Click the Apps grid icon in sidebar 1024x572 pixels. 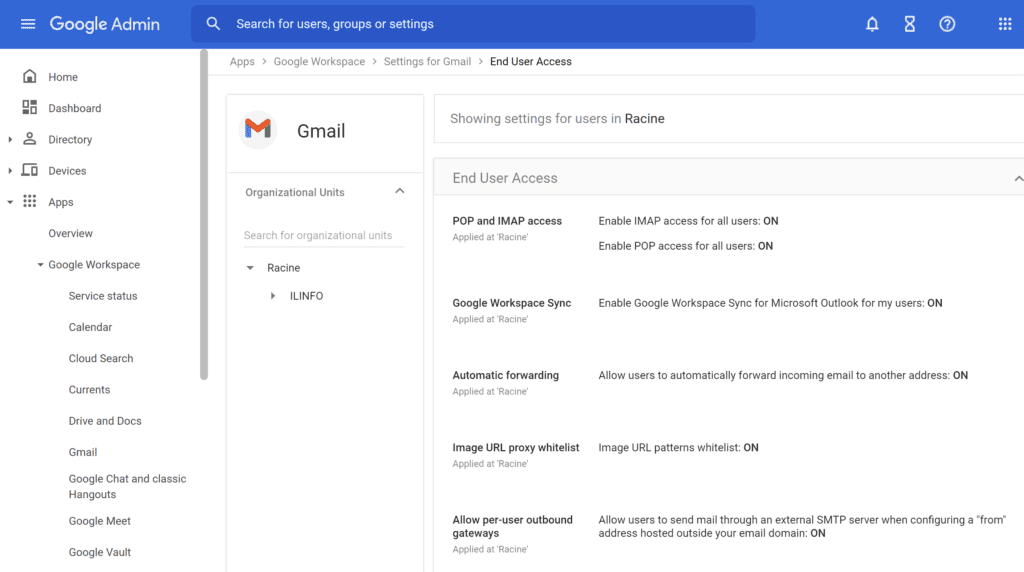pyautogui.click(x=29, y=201)
